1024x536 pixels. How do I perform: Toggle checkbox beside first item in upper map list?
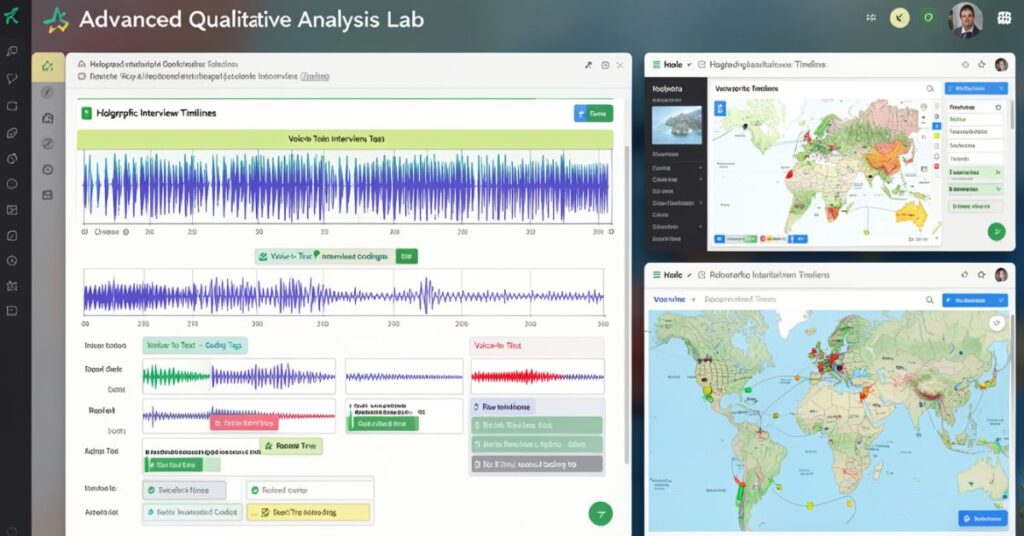(x=998, y=107)
